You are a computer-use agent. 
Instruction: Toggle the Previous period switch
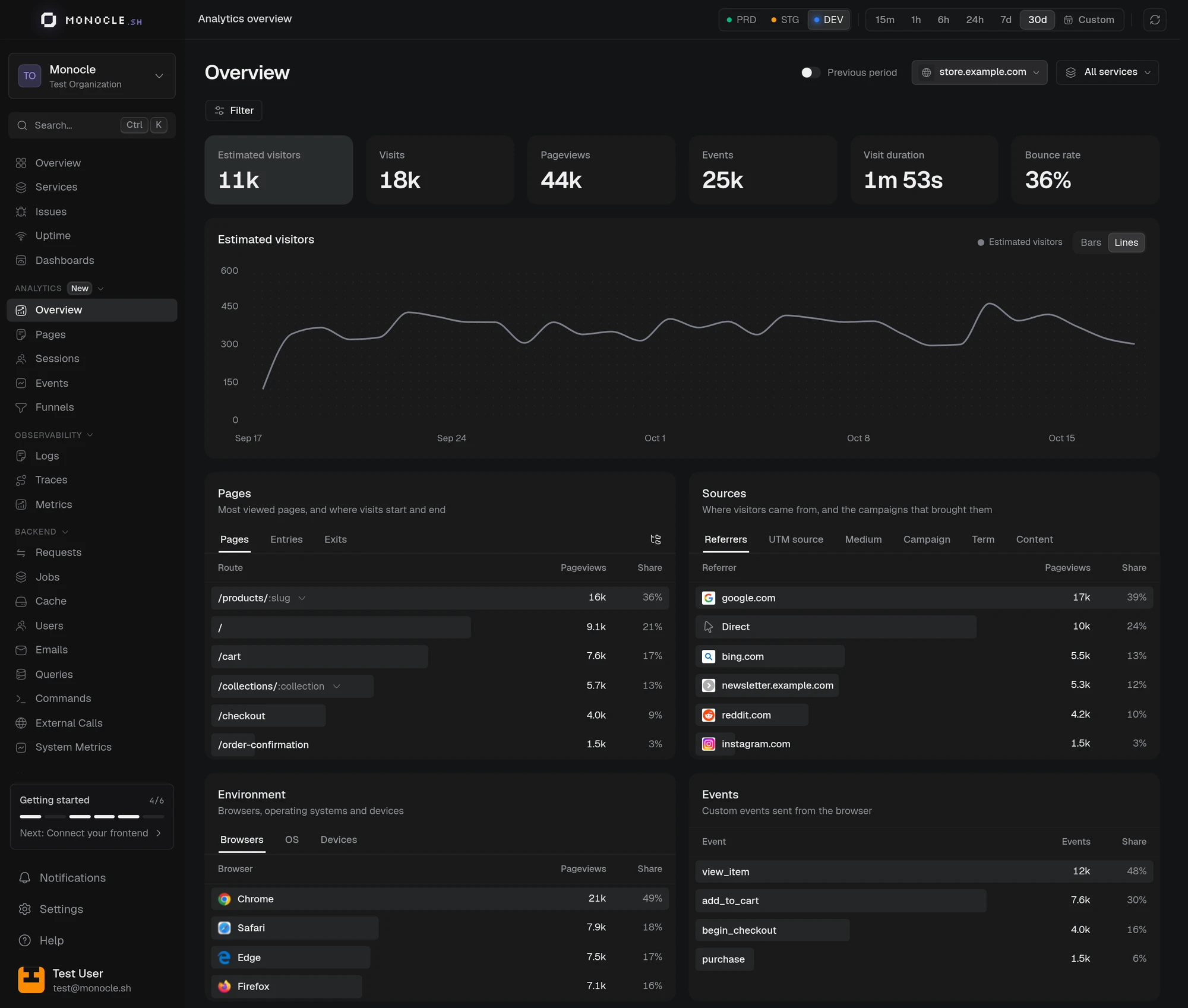click(810, 72)
